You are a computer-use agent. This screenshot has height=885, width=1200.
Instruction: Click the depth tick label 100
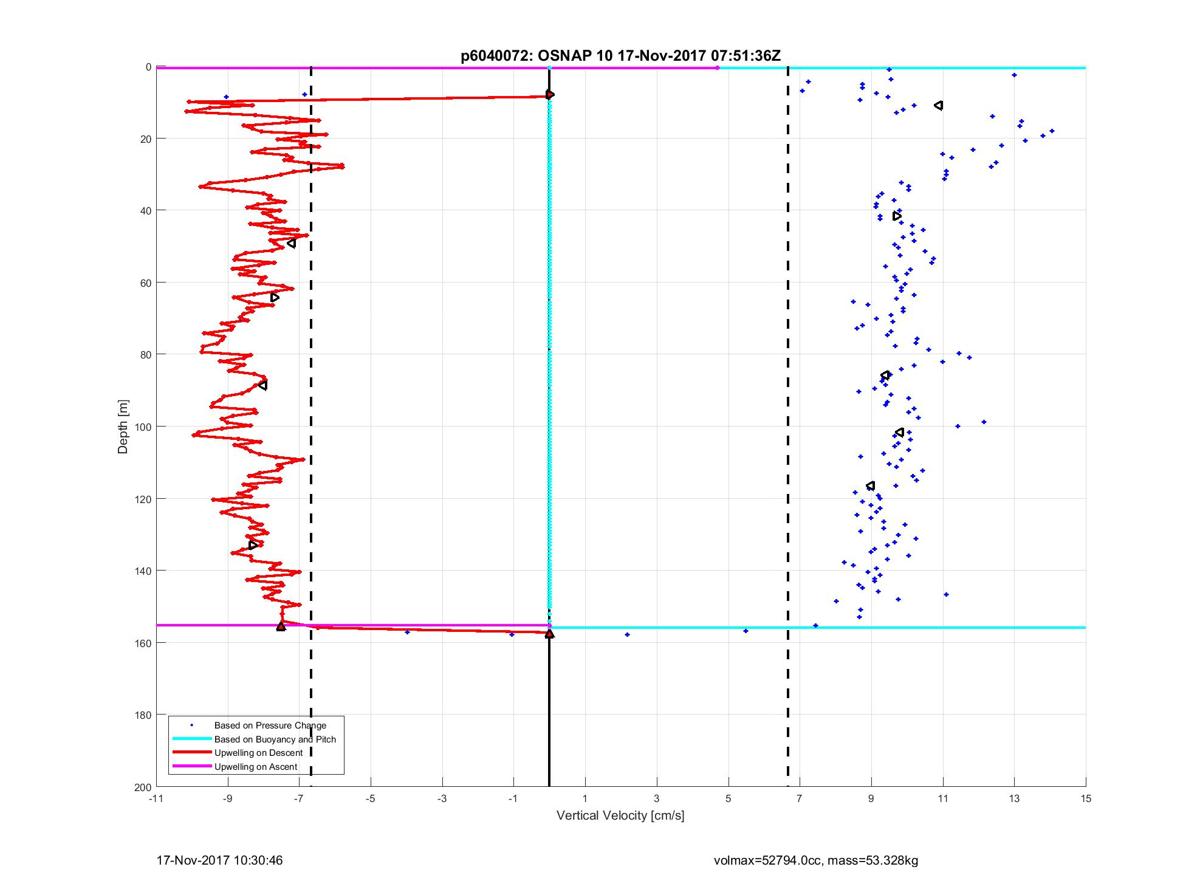(x=142, y=427)
